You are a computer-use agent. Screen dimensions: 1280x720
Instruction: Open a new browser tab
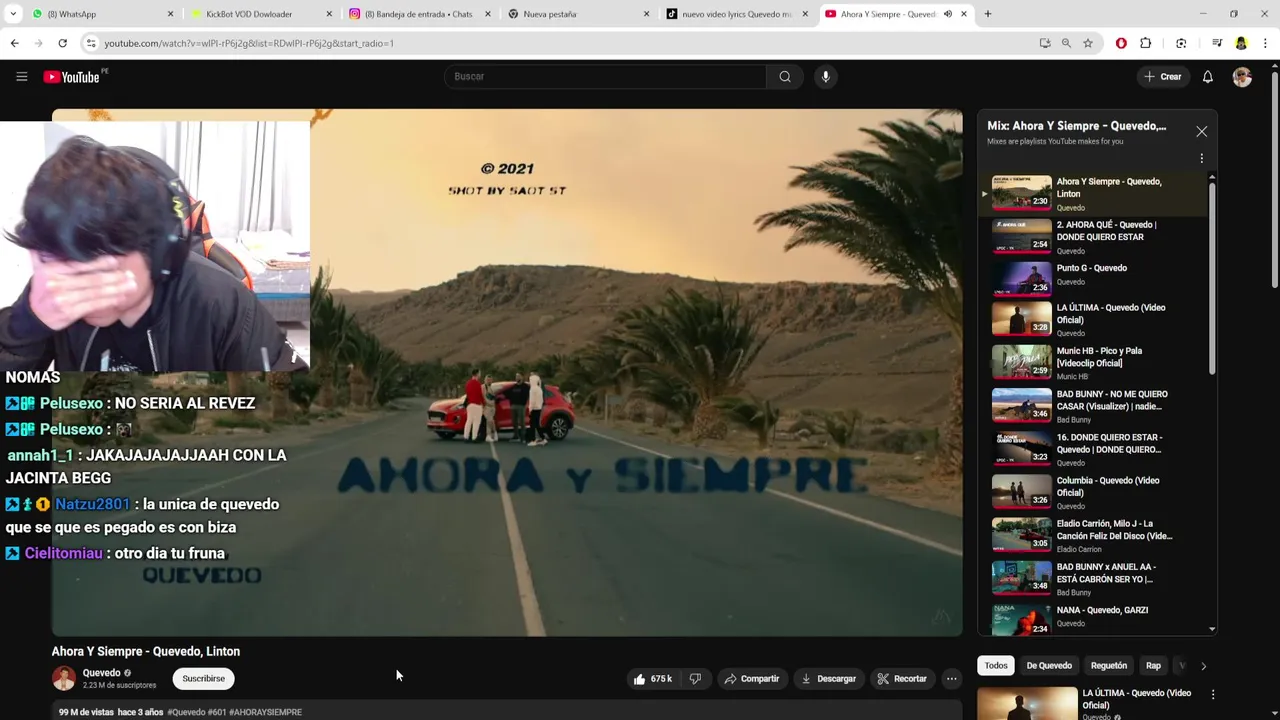[x=987, y=14]
